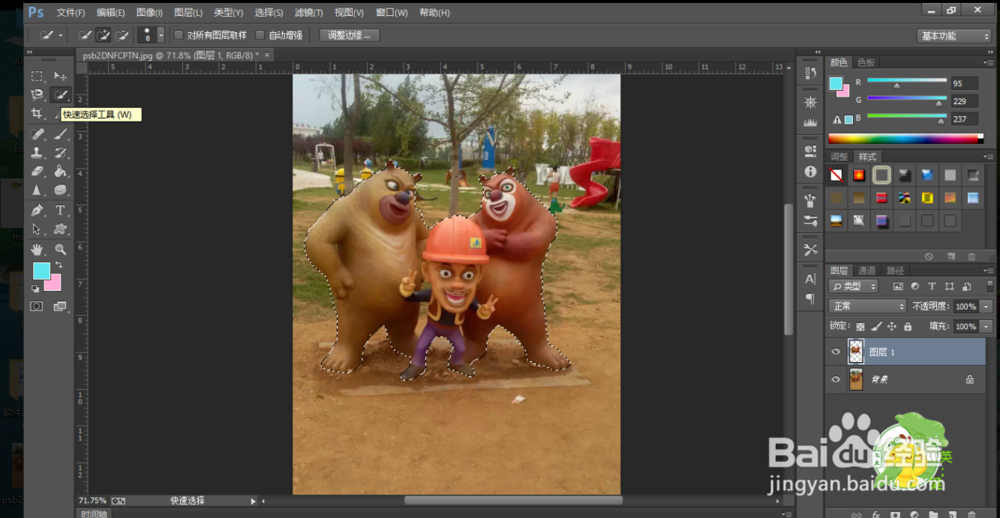
Task: Change the screen mode
Action: pos(61,306)
